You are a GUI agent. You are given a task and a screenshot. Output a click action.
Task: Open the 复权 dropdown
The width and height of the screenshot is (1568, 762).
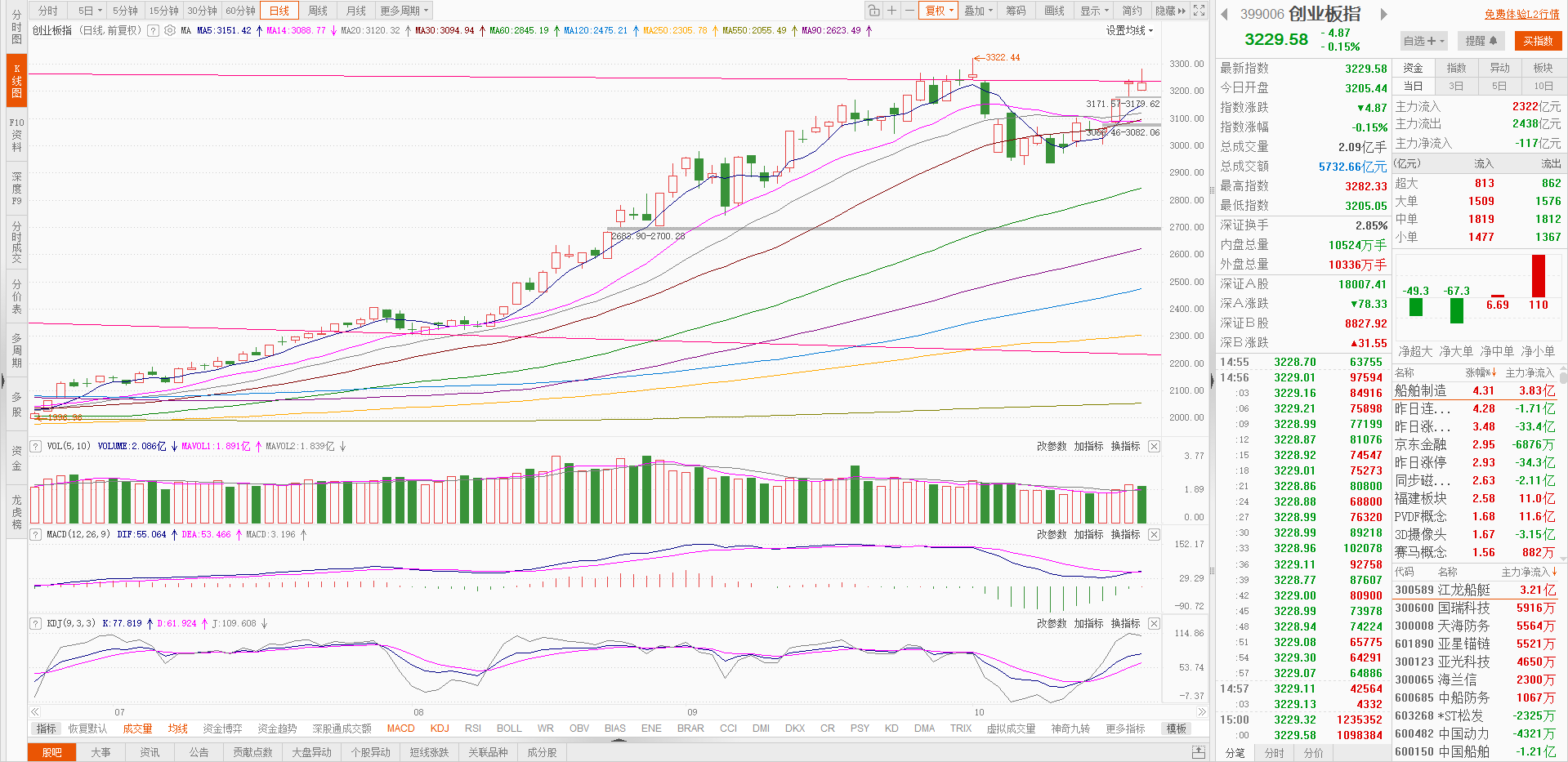click(939, 11)
